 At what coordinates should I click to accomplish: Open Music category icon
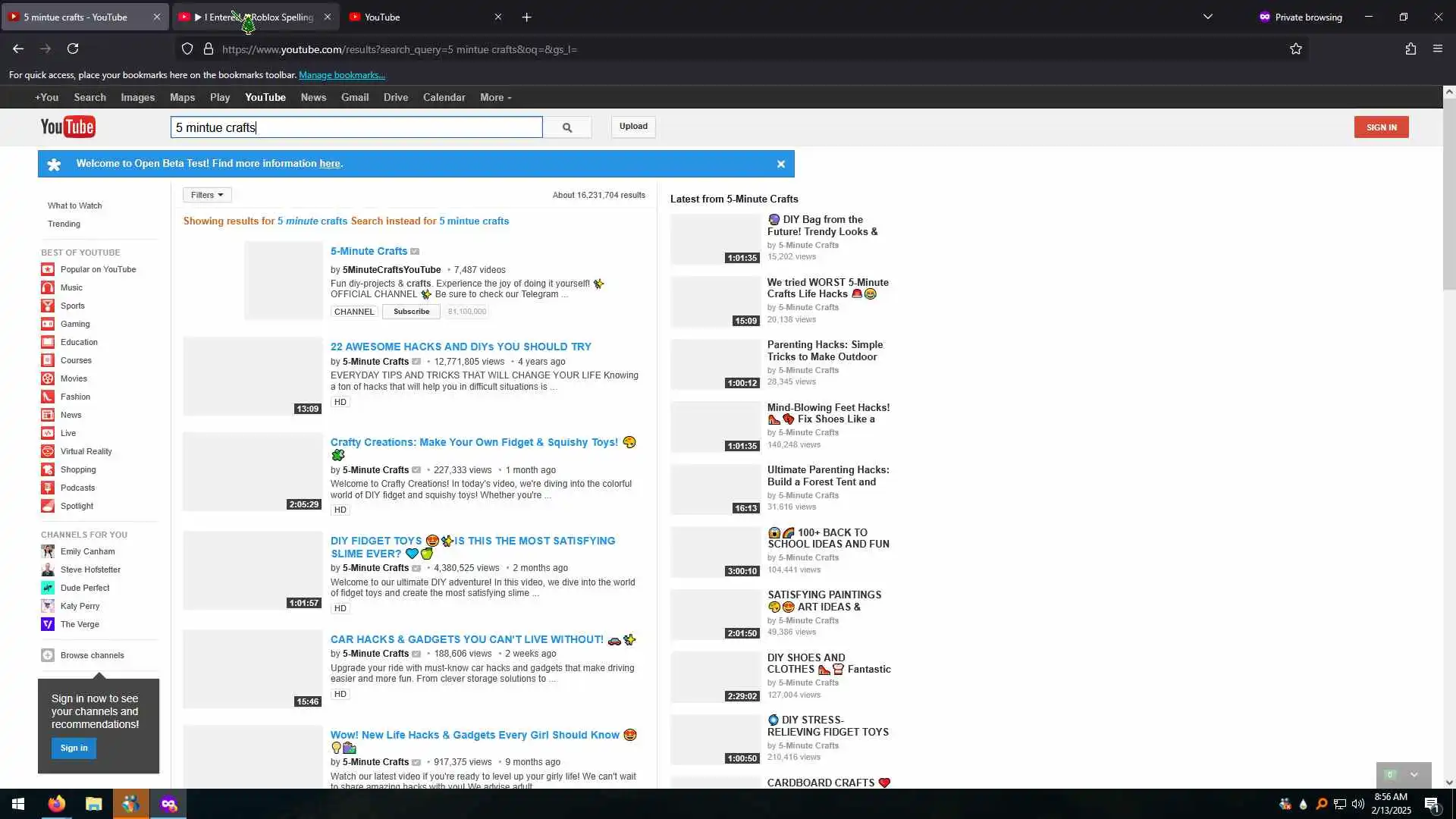pyautogui.click(x=48, y=287)
